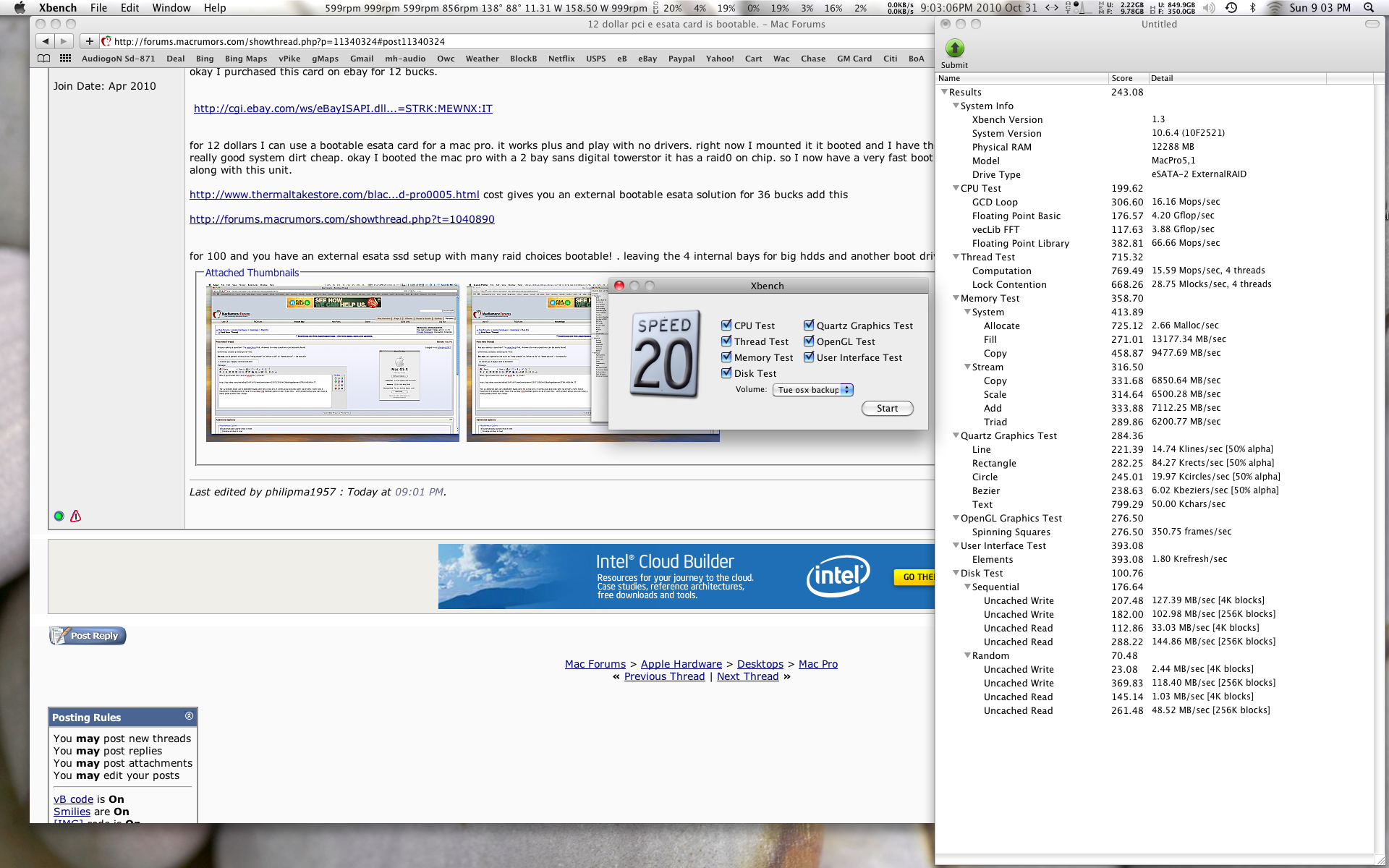This screenshot has height=868, width=1389.
Task: Open the bookmarks book icon in Safari toolbar
Action: point(43,58)
